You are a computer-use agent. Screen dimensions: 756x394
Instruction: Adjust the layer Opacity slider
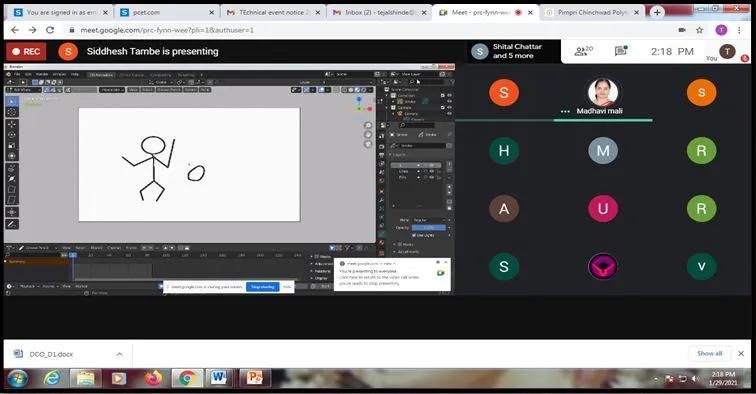point(429,228)
